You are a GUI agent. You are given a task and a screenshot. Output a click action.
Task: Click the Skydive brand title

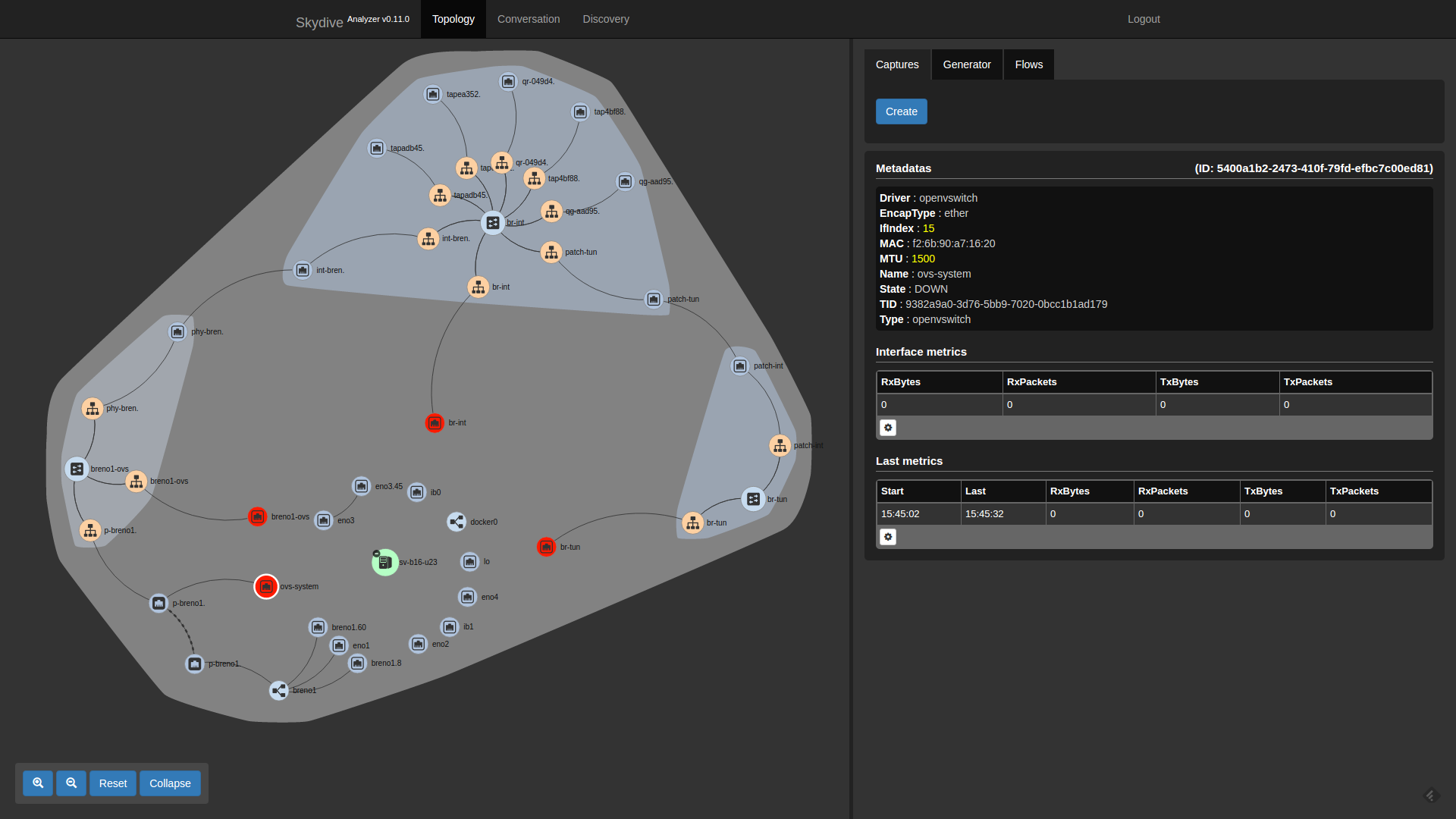coord(319,23)
